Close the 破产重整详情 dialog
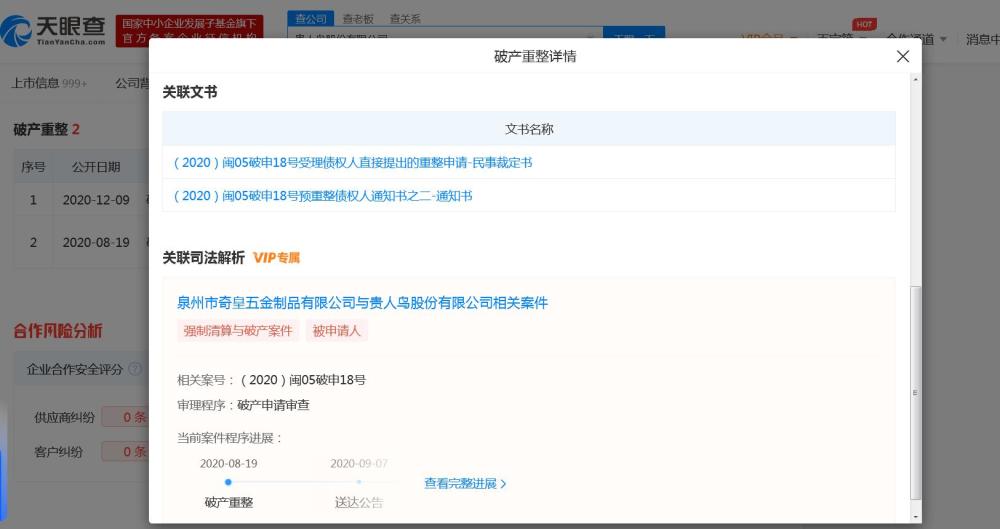The height and width of the screenshot is (529, 1000). [x=902, y=56]
